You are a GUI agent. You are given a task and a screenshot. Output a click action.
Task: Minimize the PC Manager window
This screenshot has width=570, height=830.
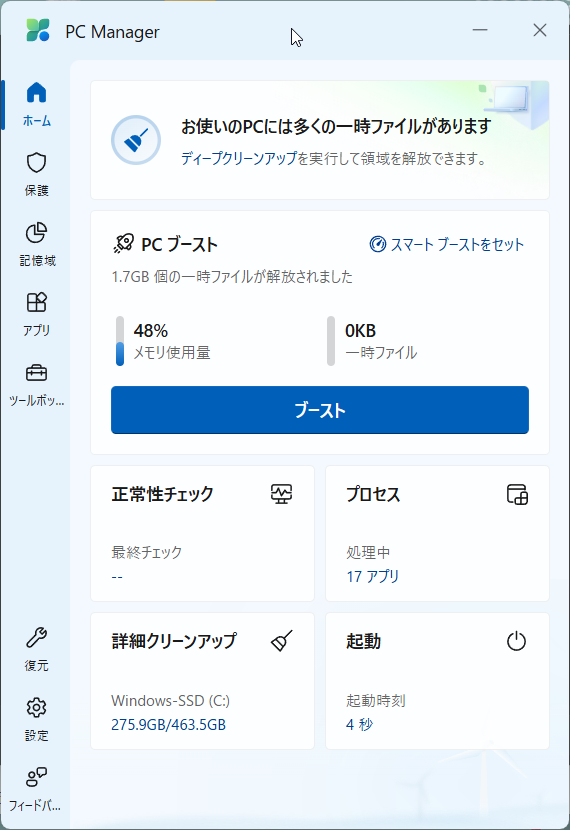coord(480,30)
